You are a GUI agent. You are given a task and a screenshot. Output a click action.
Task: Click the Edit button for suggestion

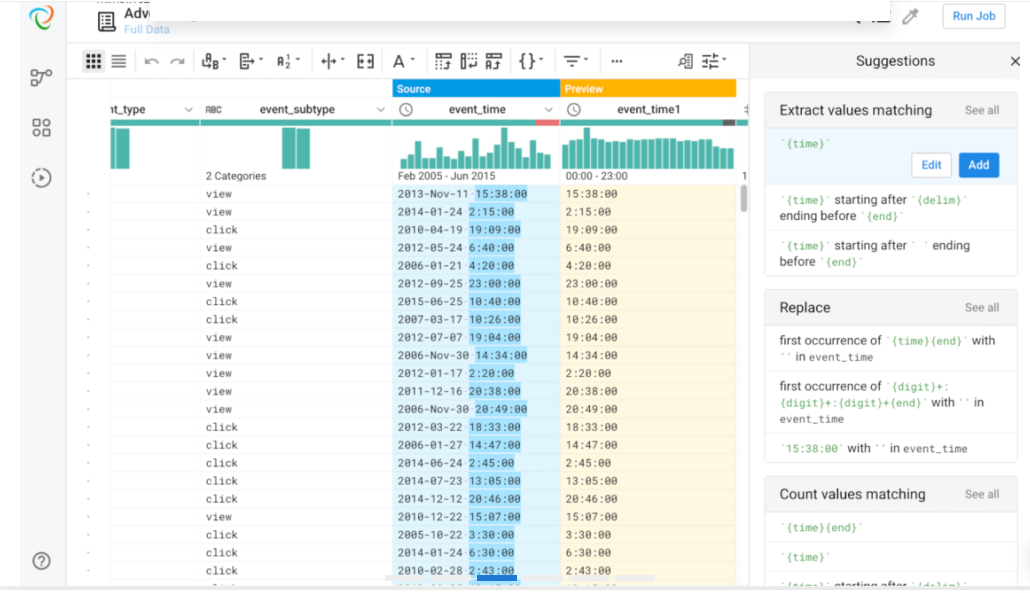pyautogui.click(x=931, y=165)
